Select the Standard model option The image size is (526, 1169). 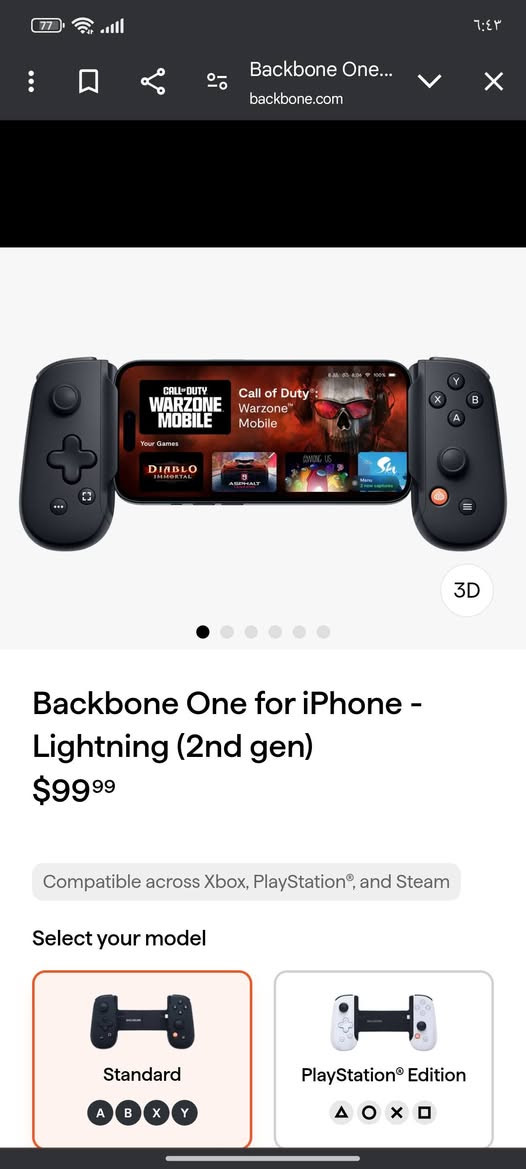[142, 1059]
